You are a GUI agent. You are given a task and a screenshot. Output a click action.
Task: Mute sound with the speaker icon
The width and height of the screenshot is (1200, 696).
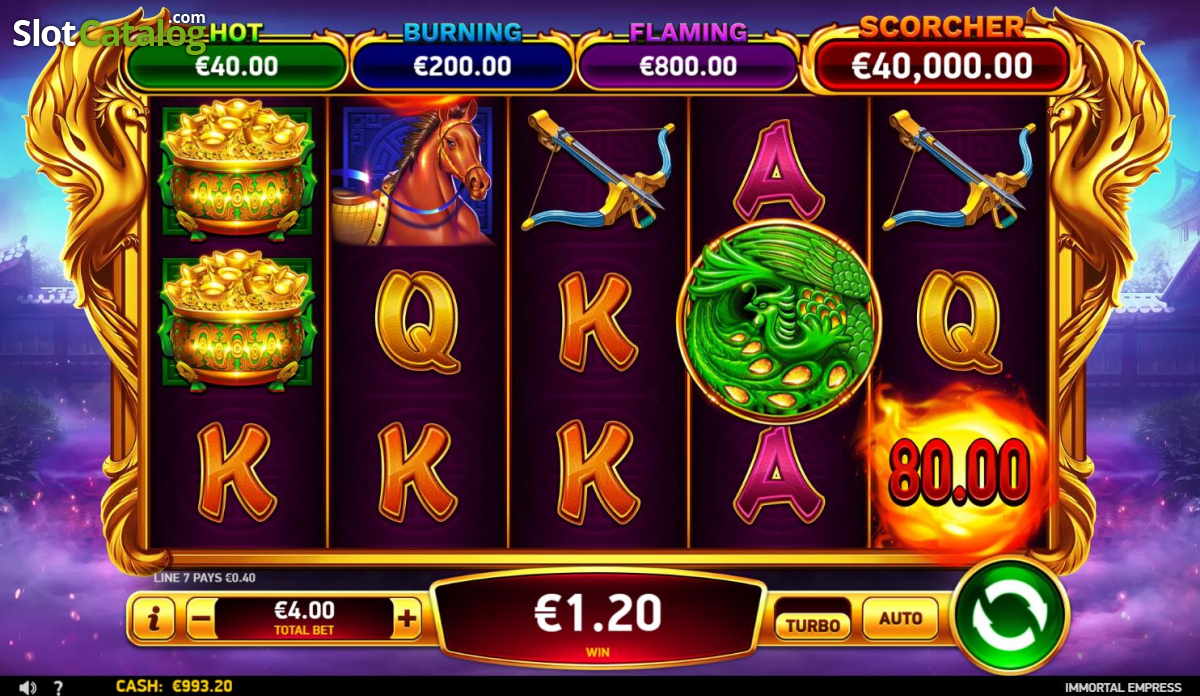[28, 687]
